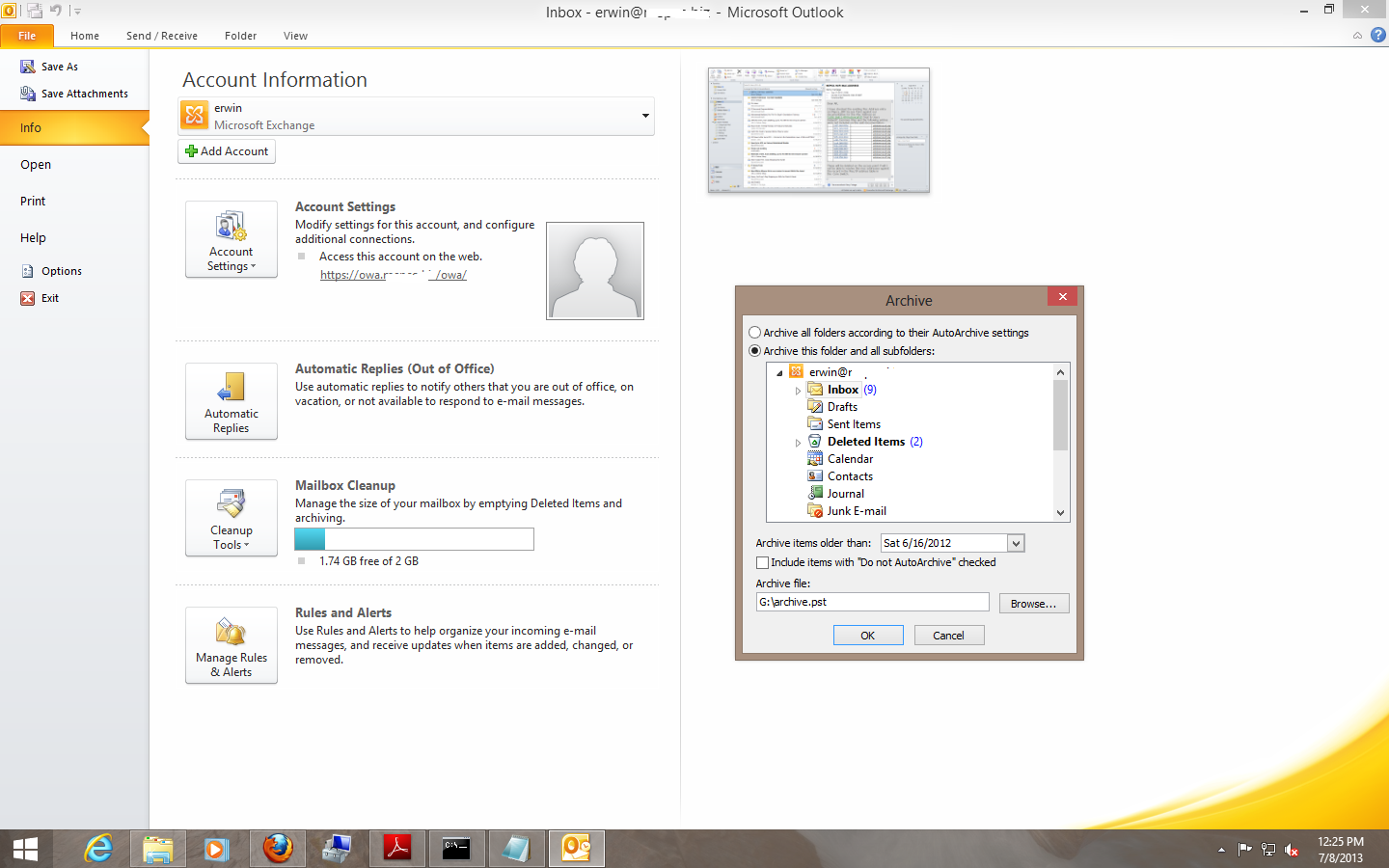The image size is (1389, 868).
Task: Open the Account Settings dropdown button
Action: pos(231,239)
